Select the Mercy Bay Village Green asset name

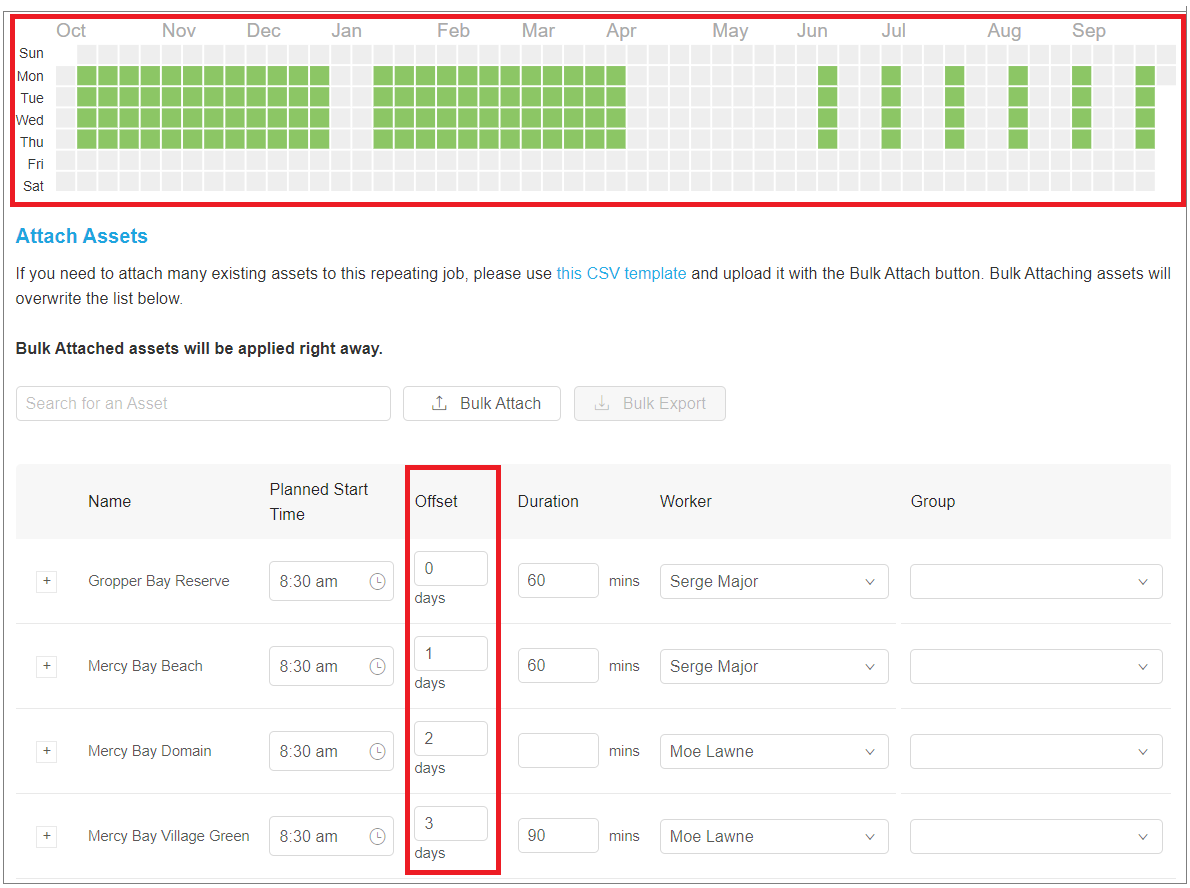tap(168, 836)
